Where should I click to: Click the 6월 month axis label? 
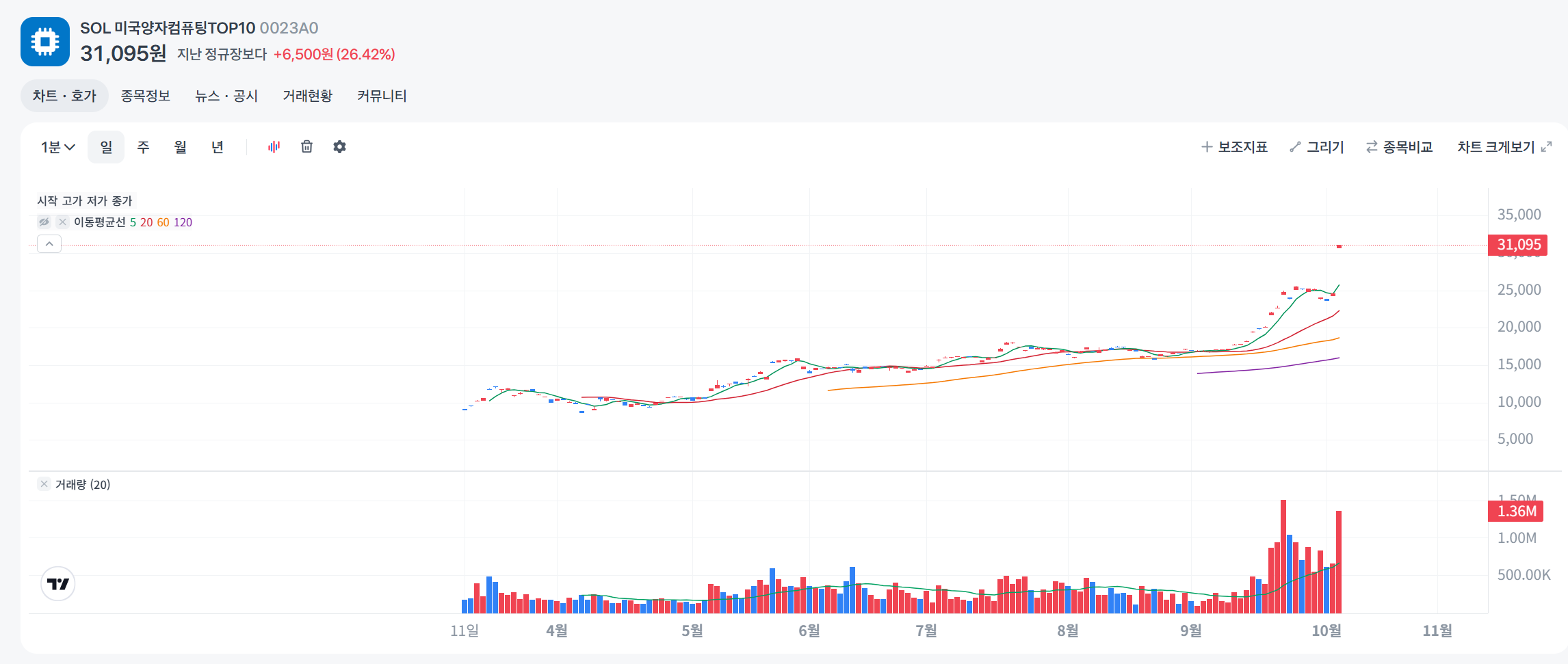click(809, 630)
